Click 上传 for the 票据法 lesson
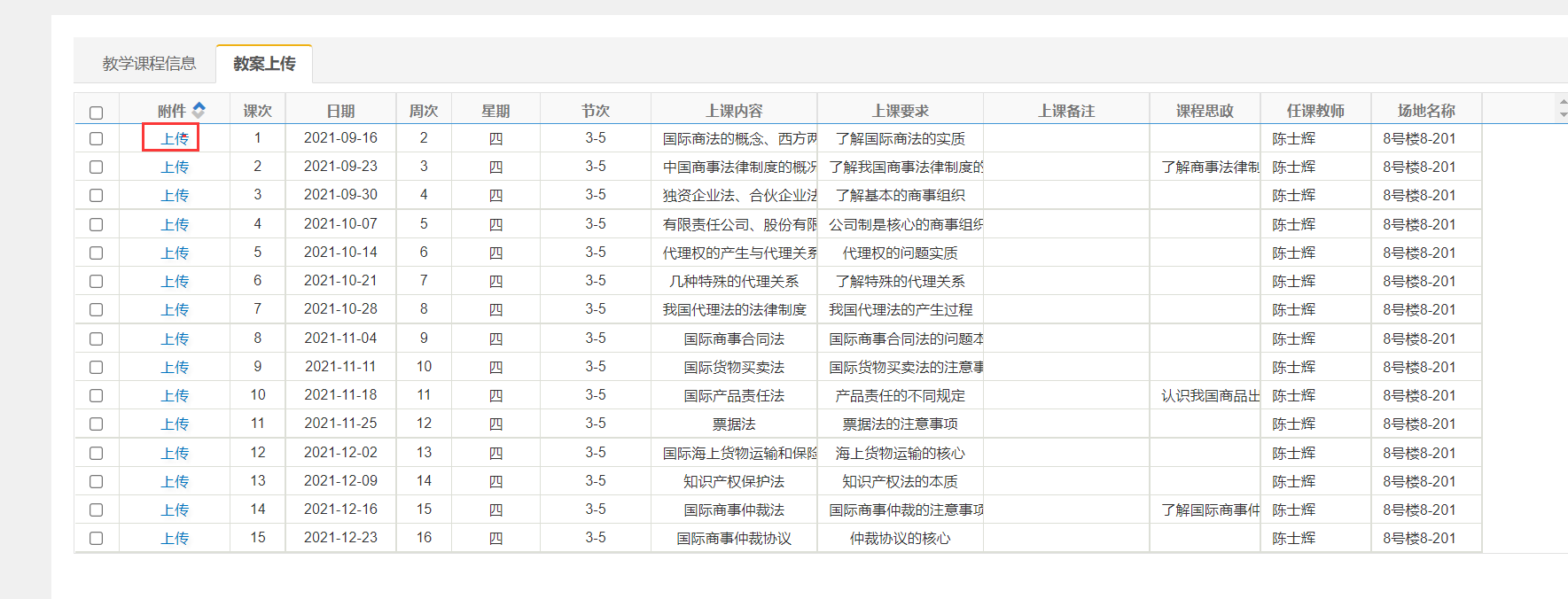This screenshot has width=1568, height=599. (175, 424)
